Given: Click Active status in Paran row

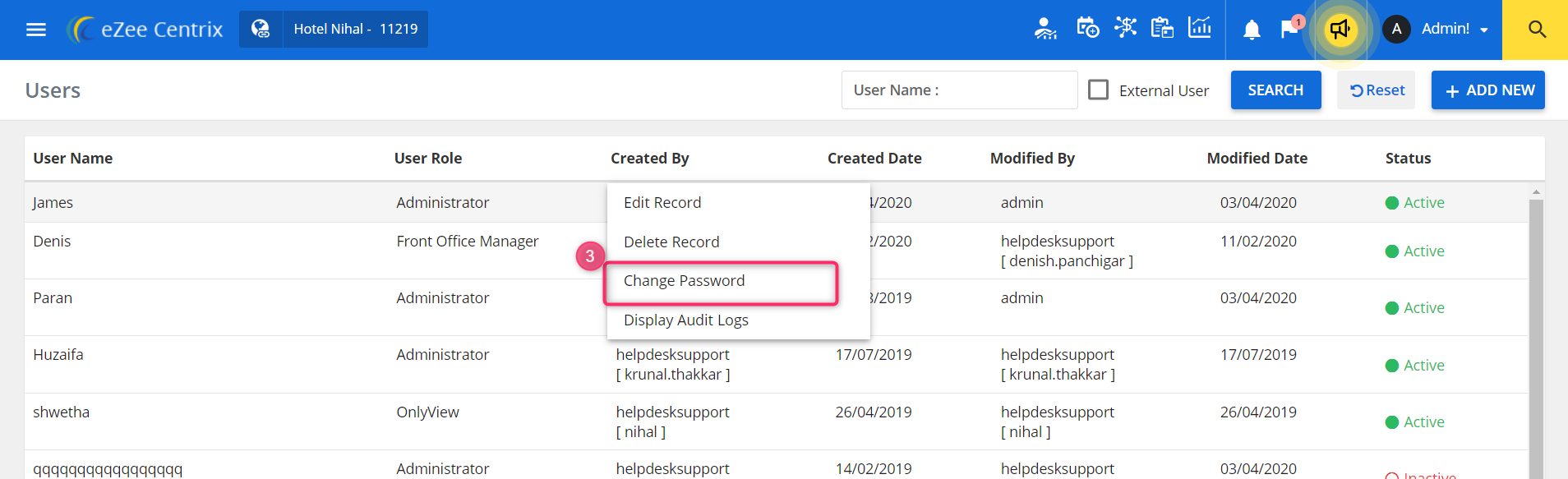Looking at the screenshot, I should click(1415, 307).
